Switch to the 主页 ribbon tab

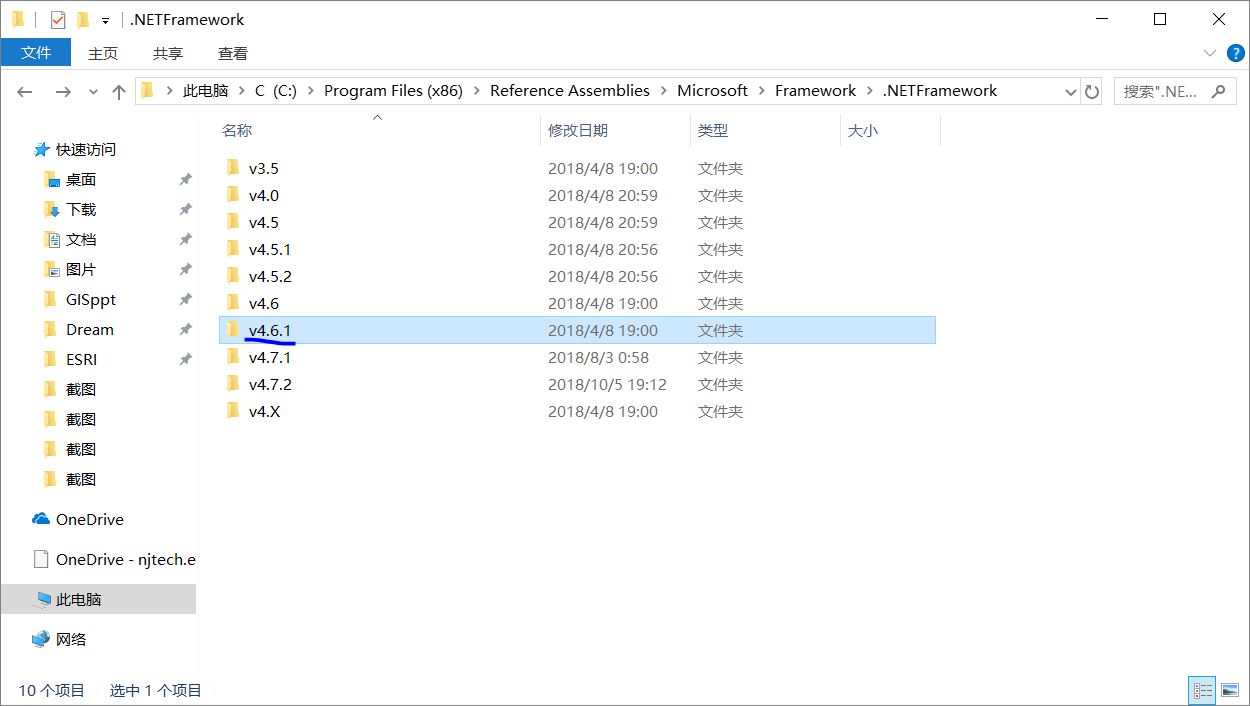(103, 53)
